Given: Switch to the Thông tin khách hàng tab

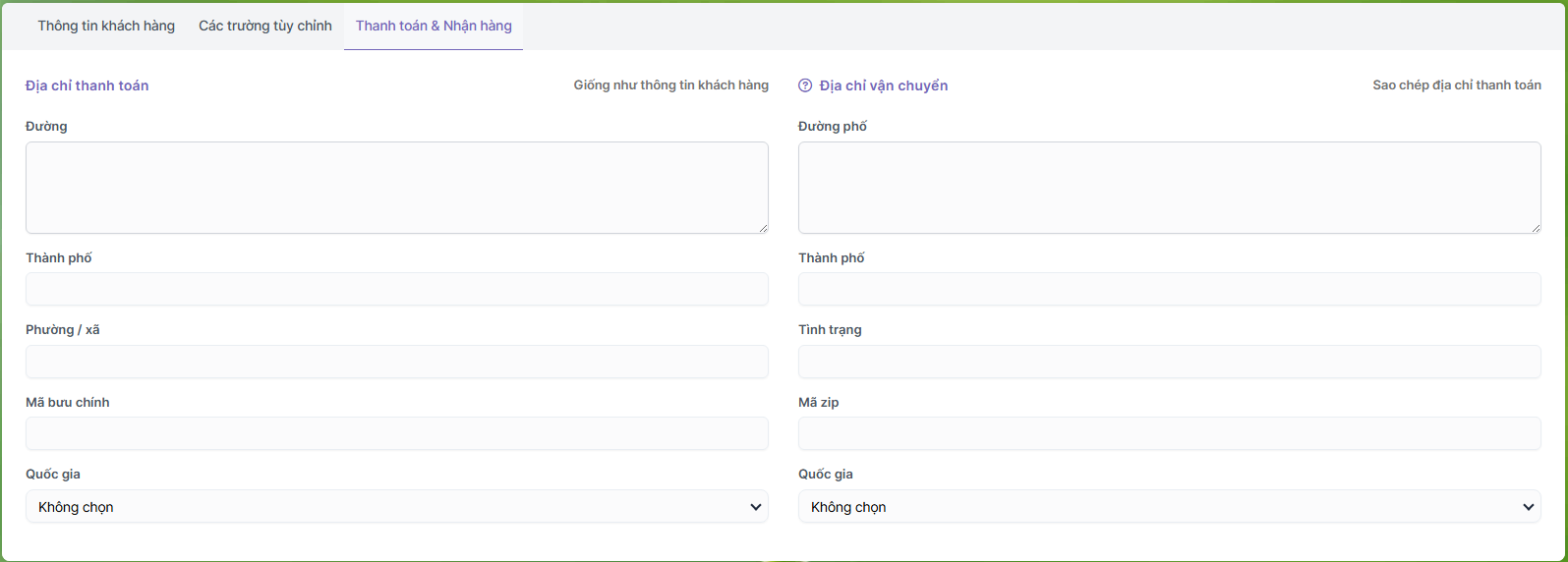Looking at the screenshot, I should (x=106, y=26).
